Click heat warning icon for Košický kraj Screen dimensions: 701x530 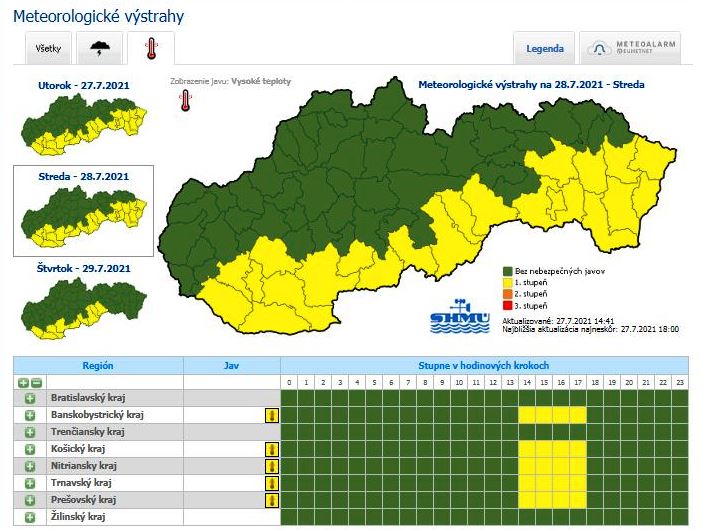(270, 449)
